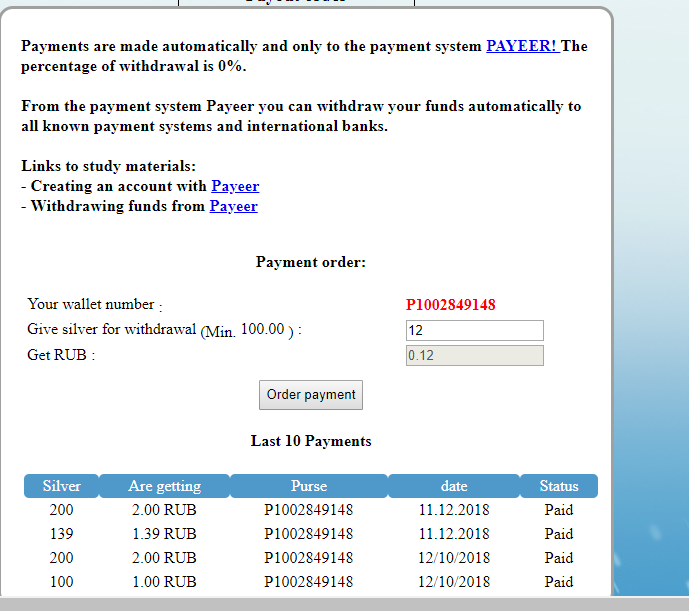689x611 pixels.
Task: Click the silver withdrawal amount field
Action: (x=475, y=330)
